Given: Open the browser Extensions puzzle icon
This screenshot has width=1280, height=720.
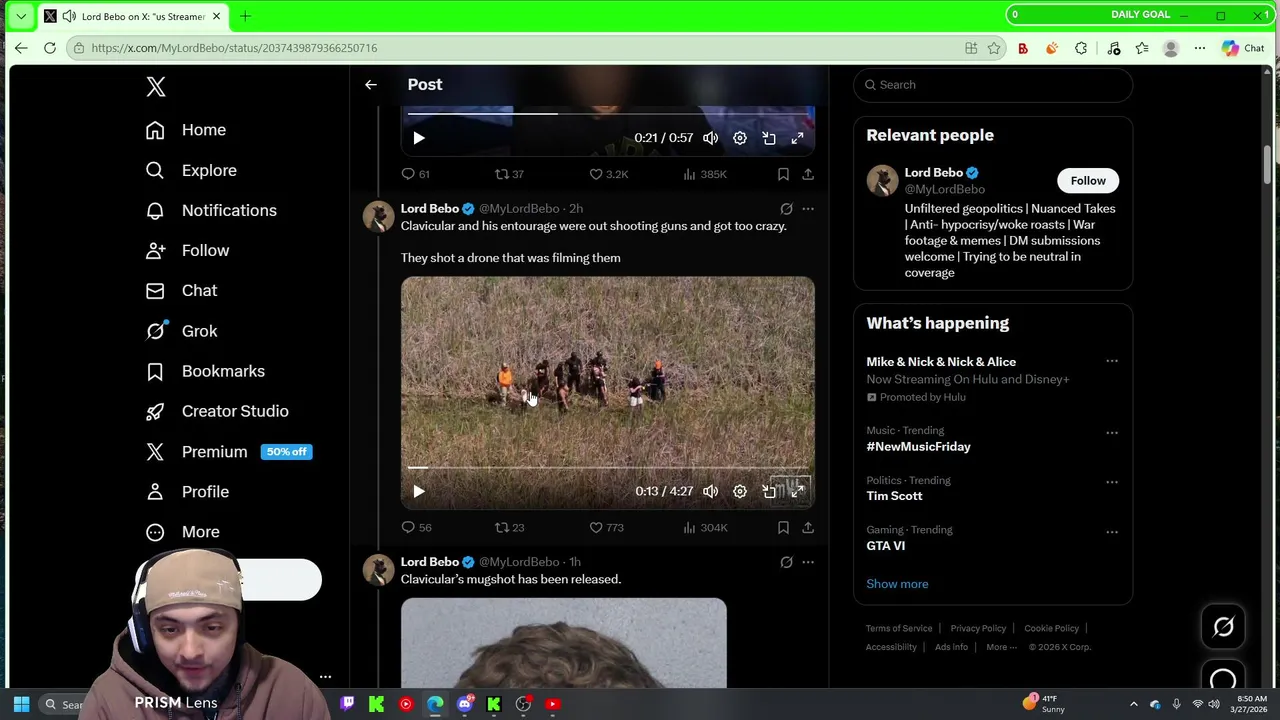Looking at the screenshot, I should [x=1081, y=48].
